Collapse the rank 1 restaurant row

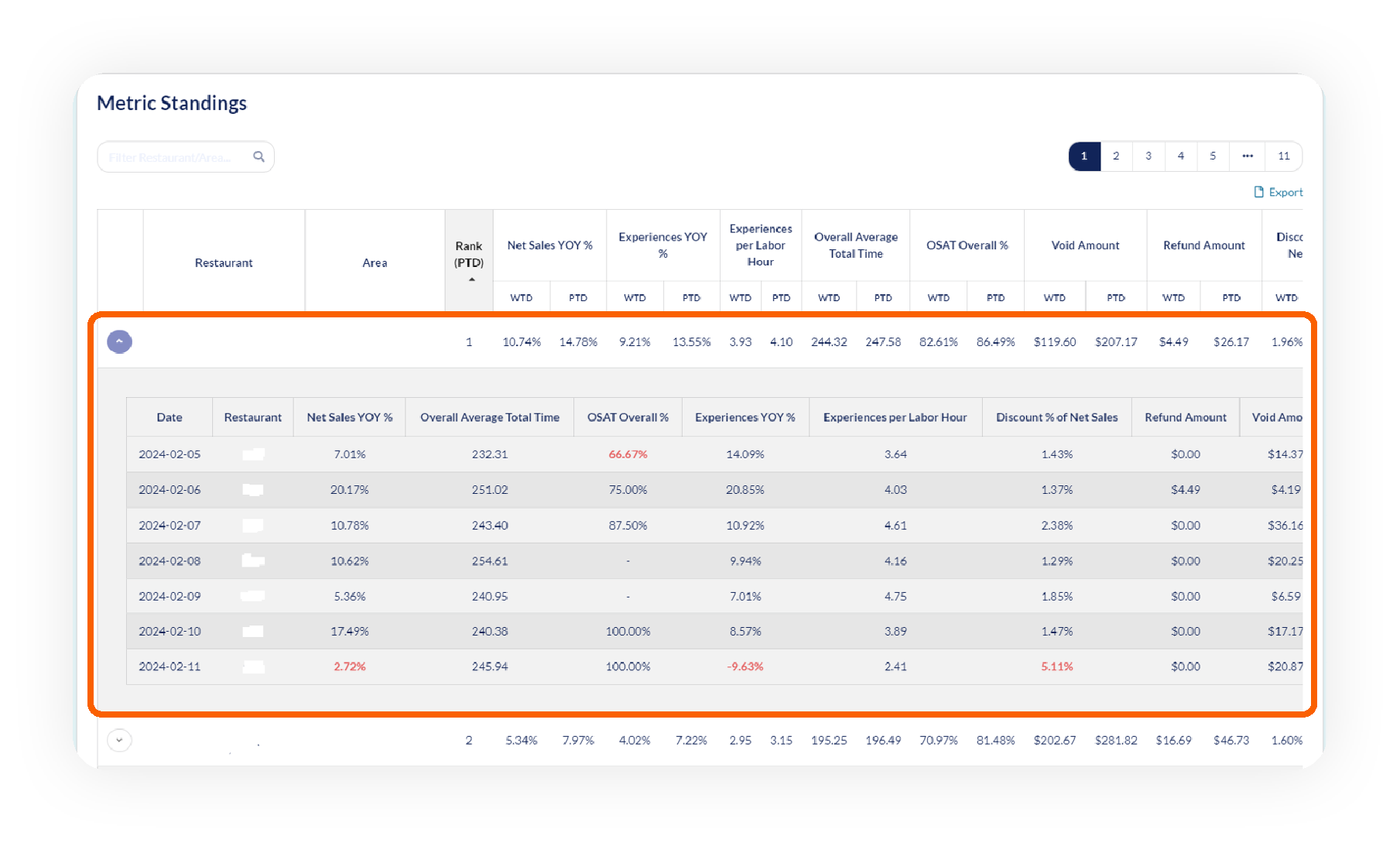click(119, 341)
